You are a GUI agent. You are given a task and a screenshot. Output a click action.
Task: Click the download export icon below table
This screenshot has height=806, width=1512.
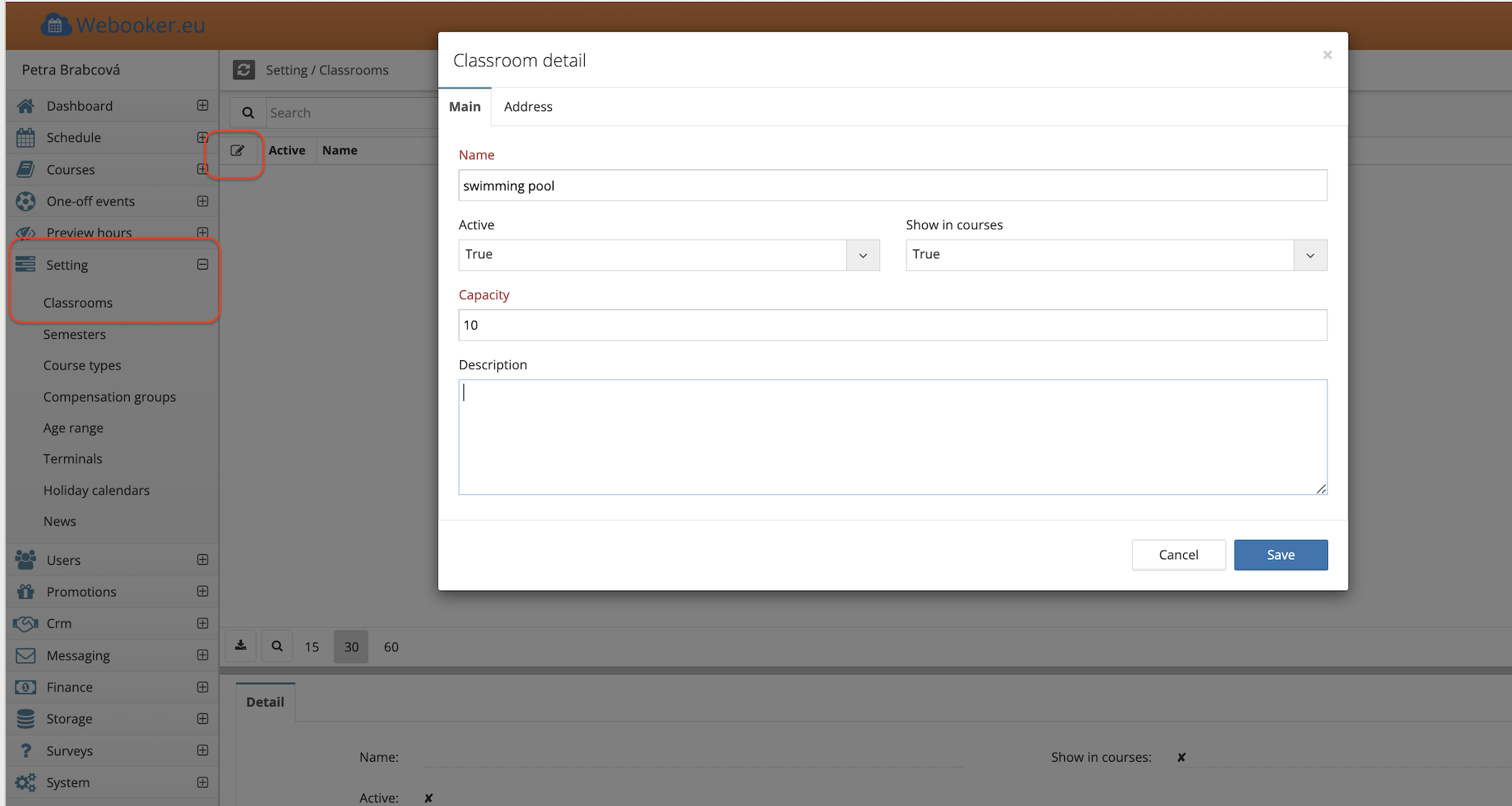241,646
